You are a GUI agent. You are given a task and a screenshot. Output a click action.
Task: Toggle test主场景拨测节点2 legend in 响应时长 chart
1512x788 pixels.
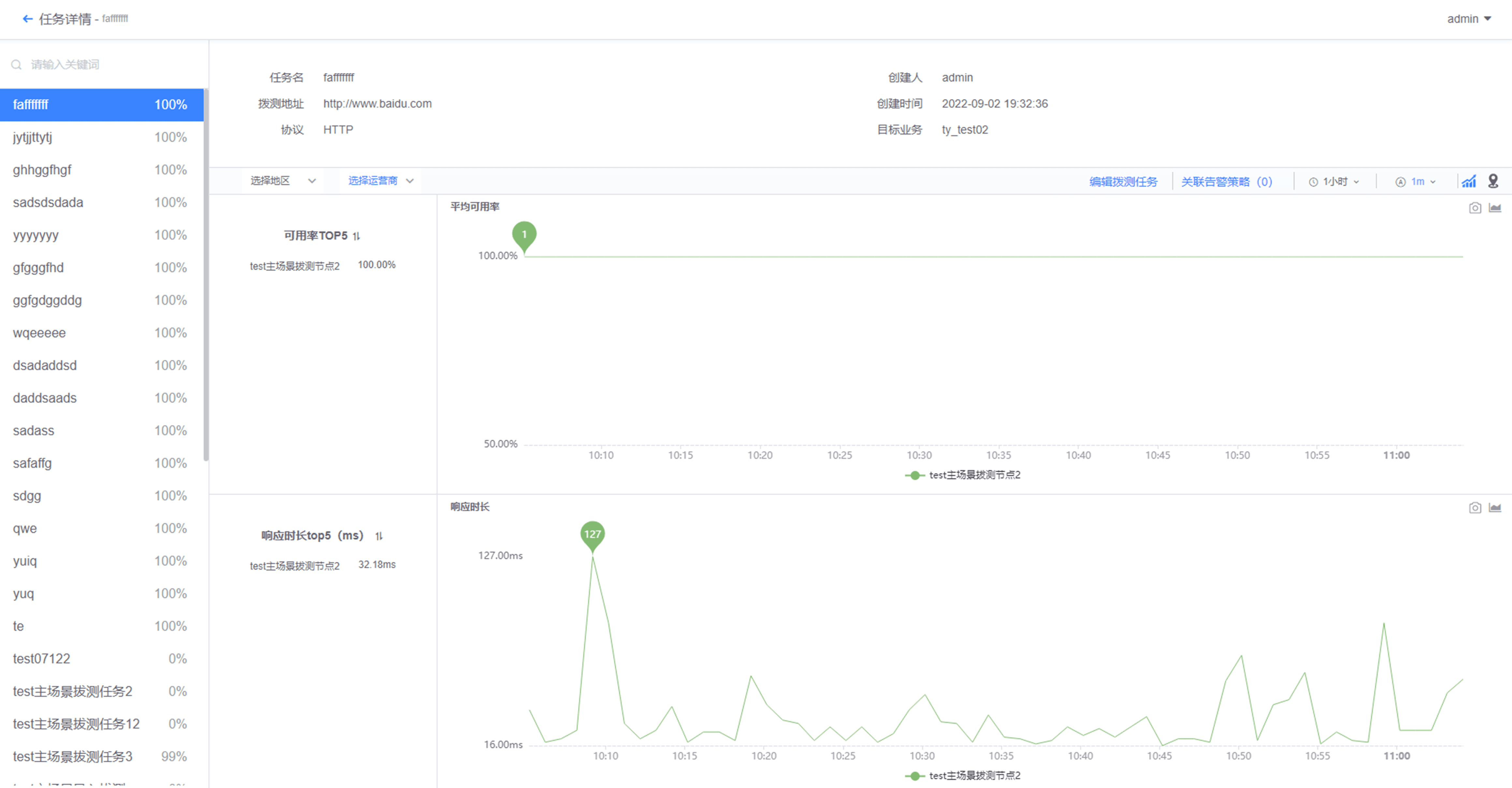[963, 776]
